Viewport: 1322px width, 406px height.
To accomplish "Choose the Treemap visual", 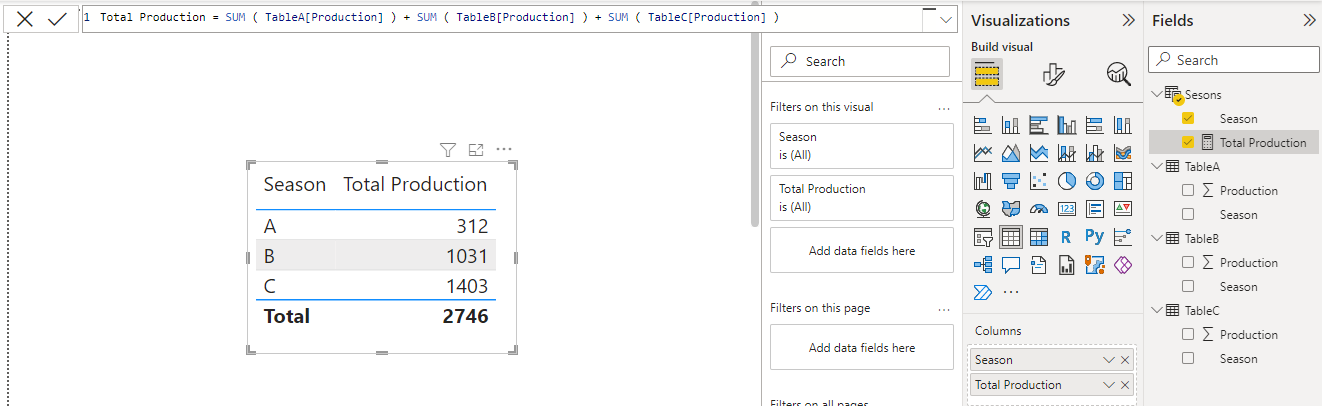I will (x=1122, y=181).
